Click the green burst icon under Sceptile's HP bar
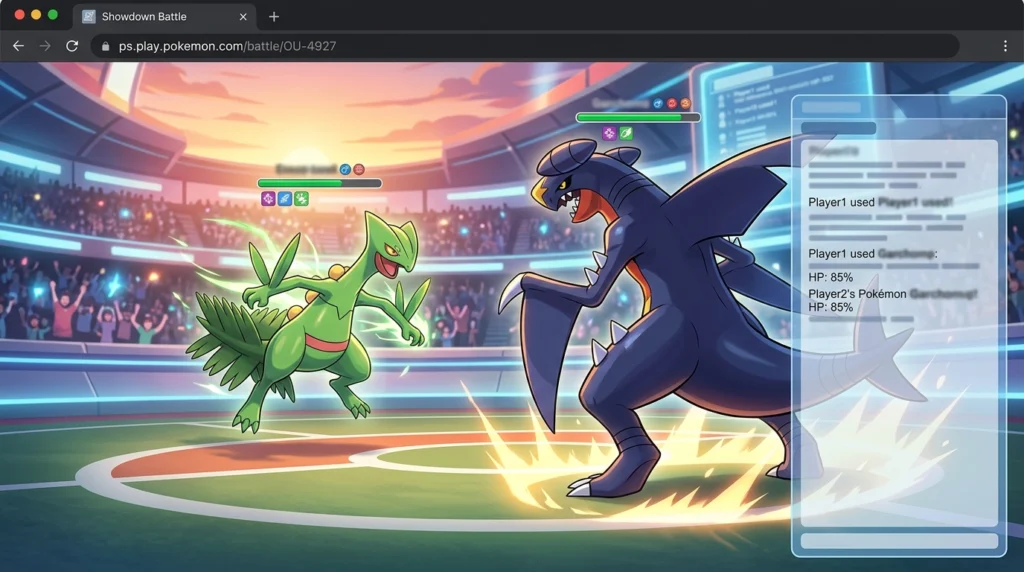This screenshot has width=1024, height=572. pyautogui.click(x=301, y=199)
